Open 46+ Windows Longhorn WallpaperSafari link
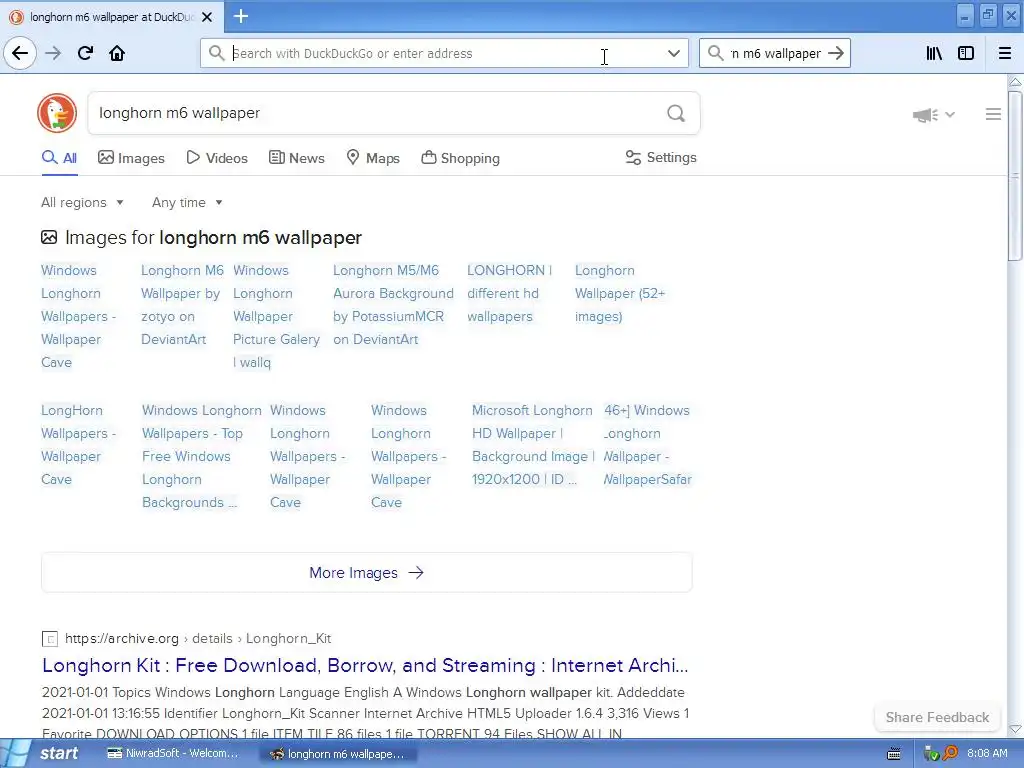The image size is (1024, 768). point(647,445)
